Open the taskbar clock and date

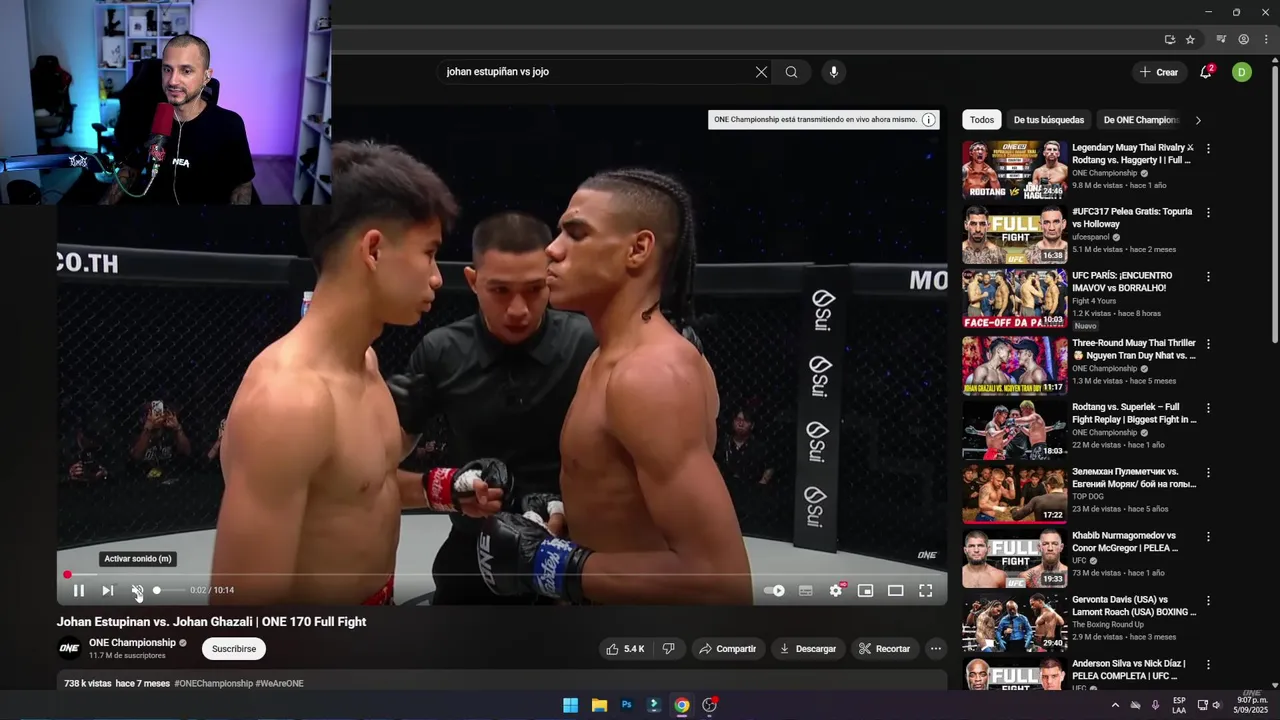click(1250, 705)
